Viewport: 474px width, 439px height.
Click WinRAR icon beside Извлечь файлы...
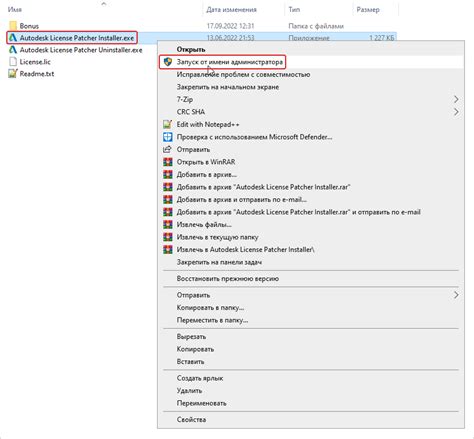168,224
